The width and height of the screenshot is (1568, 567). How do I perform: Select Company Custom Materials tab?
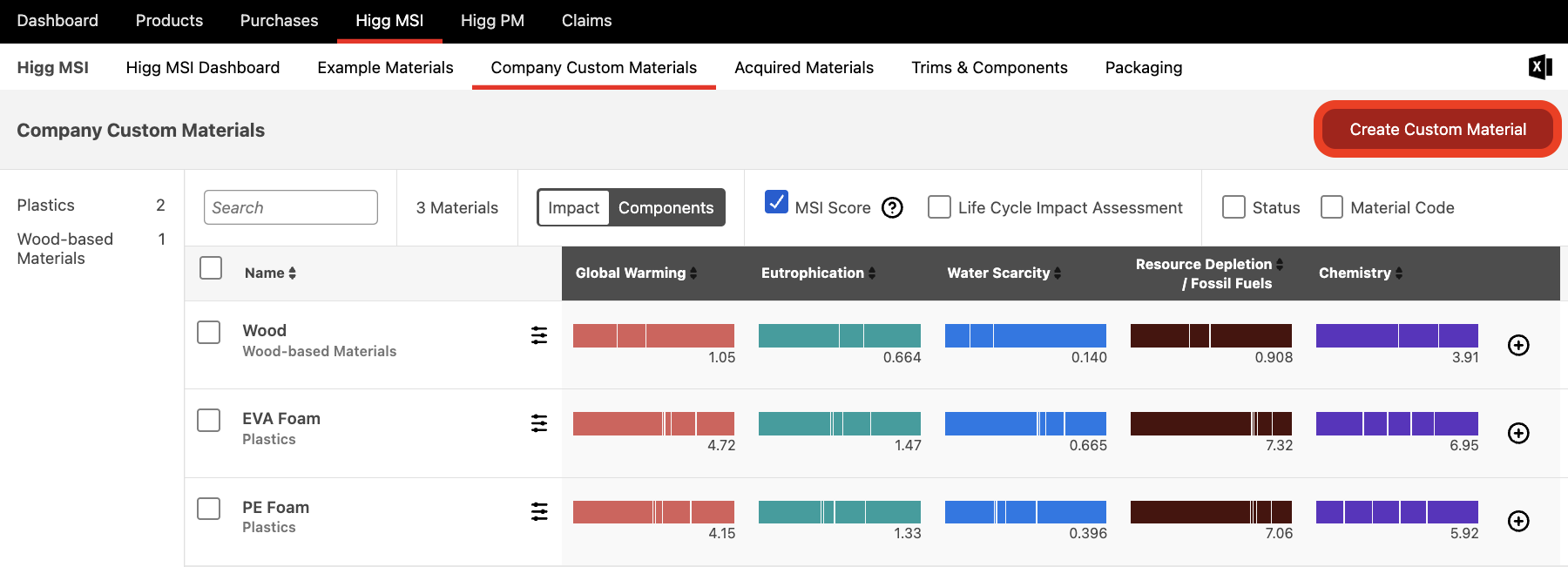[x=594, y=67]
